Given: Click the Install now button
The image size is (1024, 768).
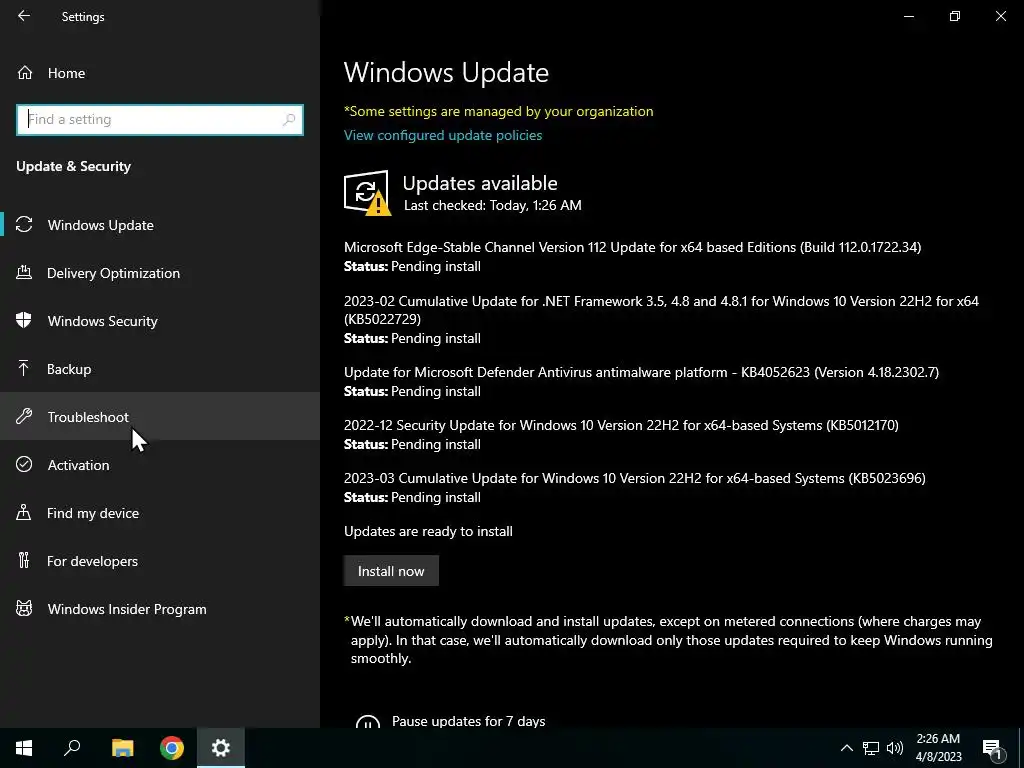Looking at the screenshot, I should click(x=391, y=571).
